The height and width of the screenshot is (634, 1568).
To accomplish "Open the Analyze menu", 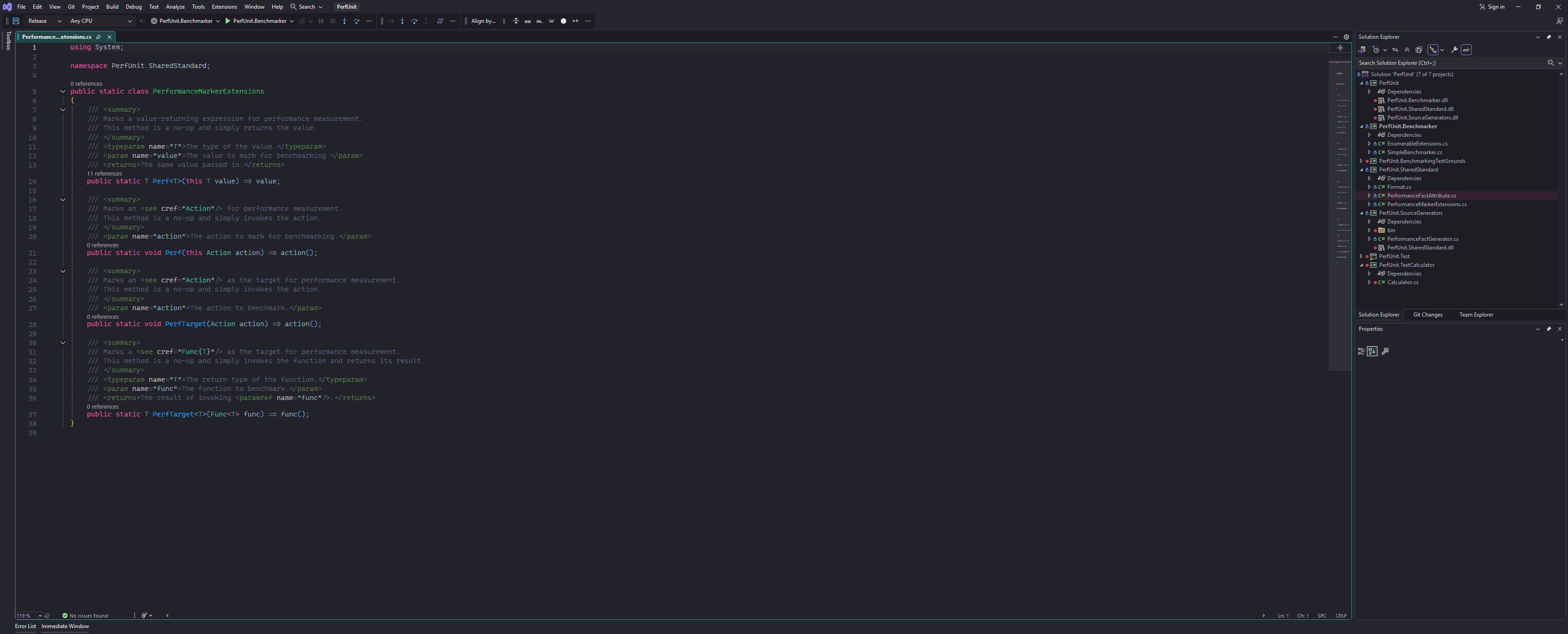I will (x=175, y=7).
